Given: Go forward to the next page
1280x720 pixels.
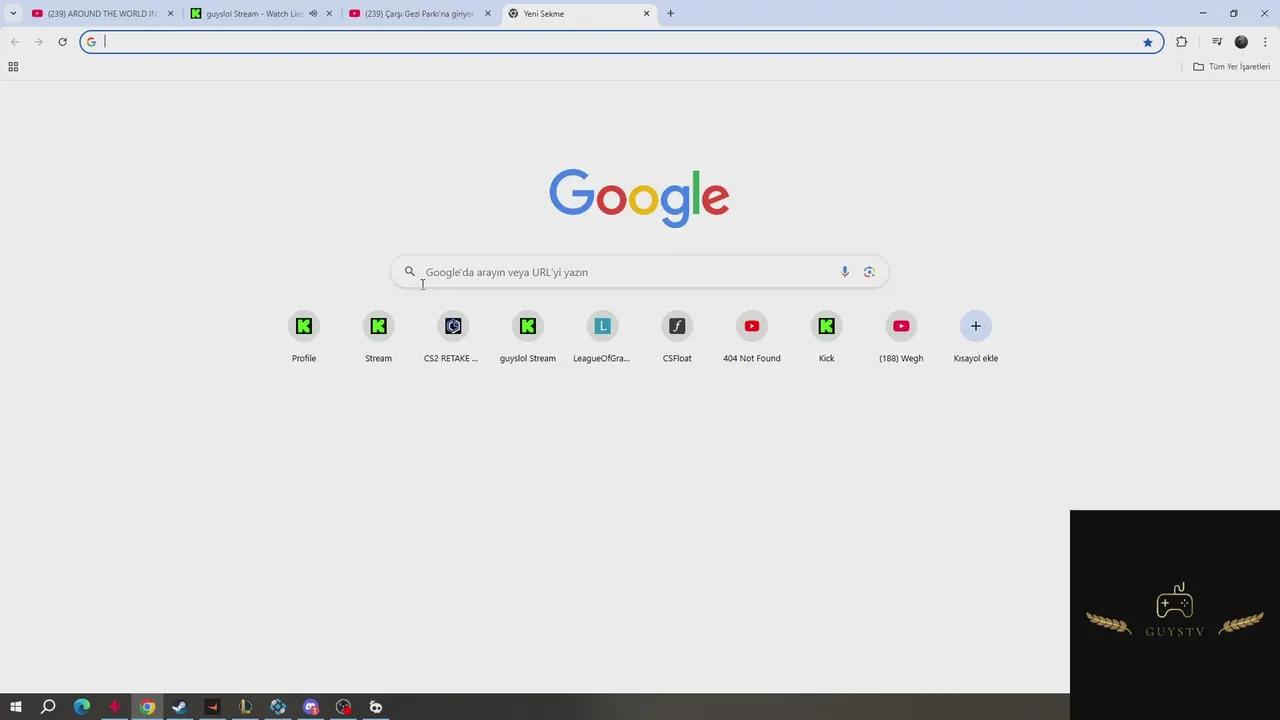Looking at the screenshot, I should 38,42.
